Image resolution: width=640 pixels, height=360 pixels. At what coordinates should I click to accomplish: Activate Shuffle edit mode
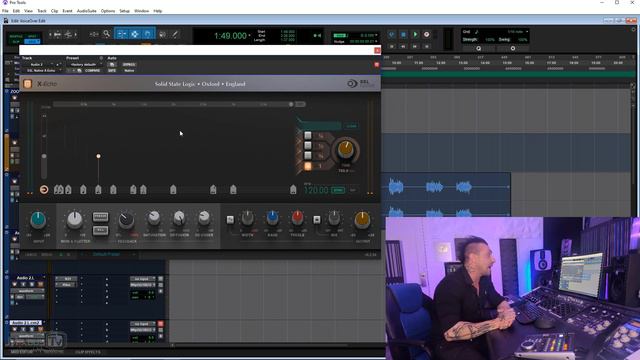click(x=16, y=36)
